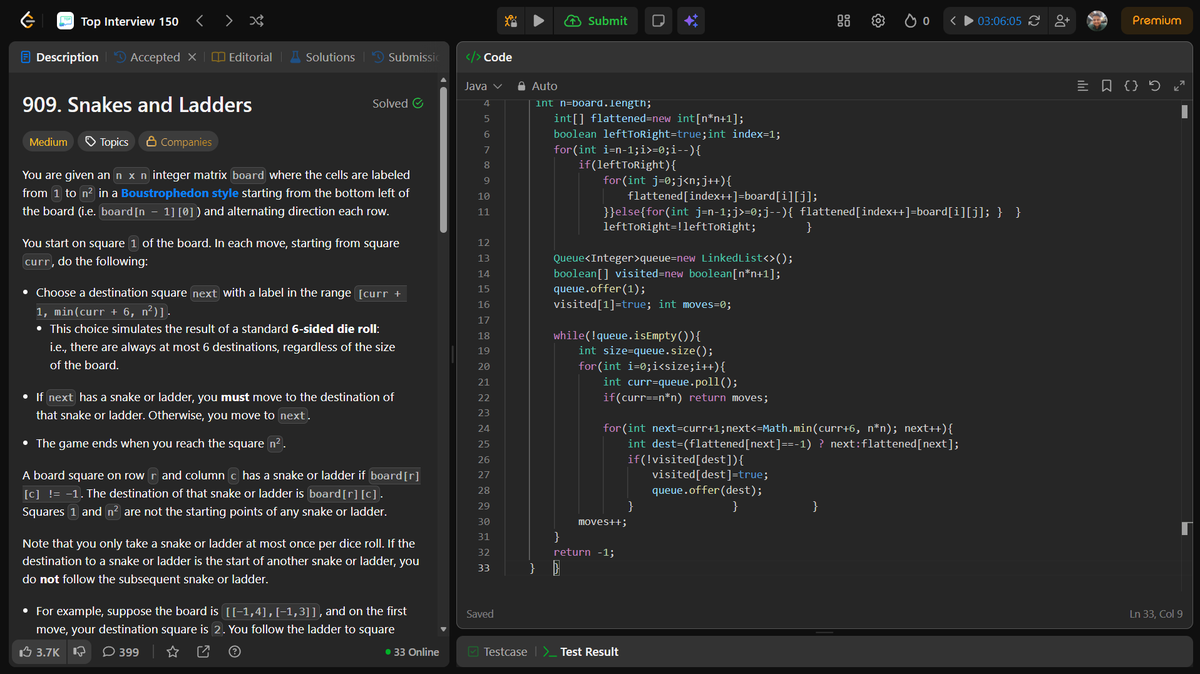Click the code bookmark icon
Viewport: 1200px width, 674px height.
point(1107,86)
